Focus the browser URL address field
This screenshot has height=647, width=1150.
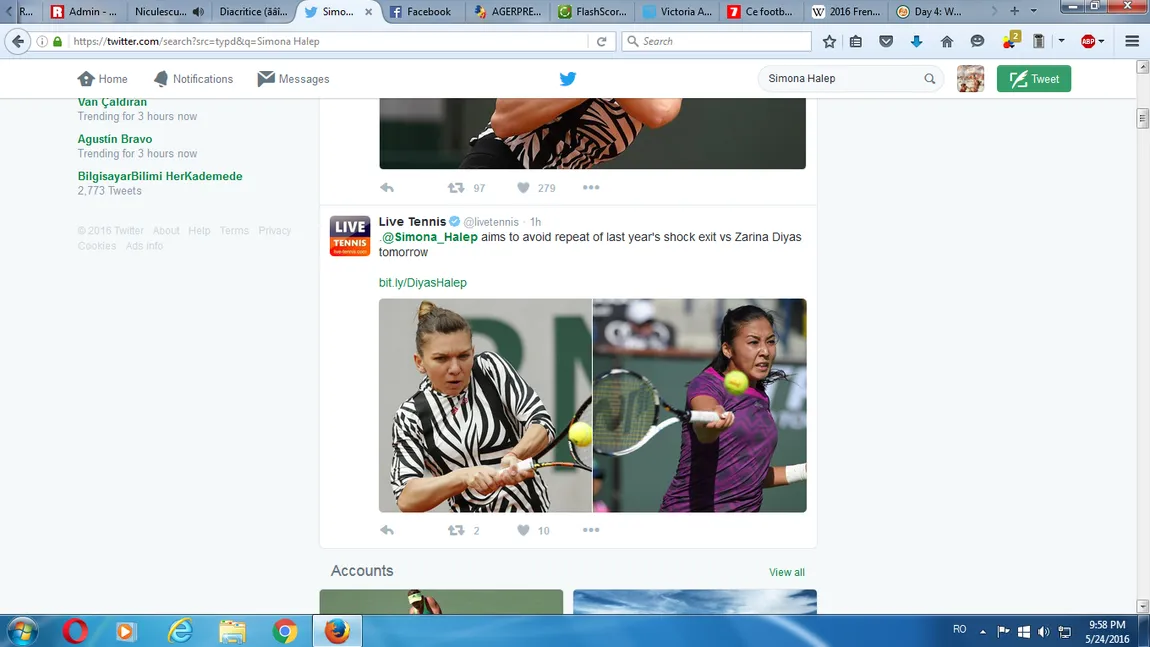point(330,41)
